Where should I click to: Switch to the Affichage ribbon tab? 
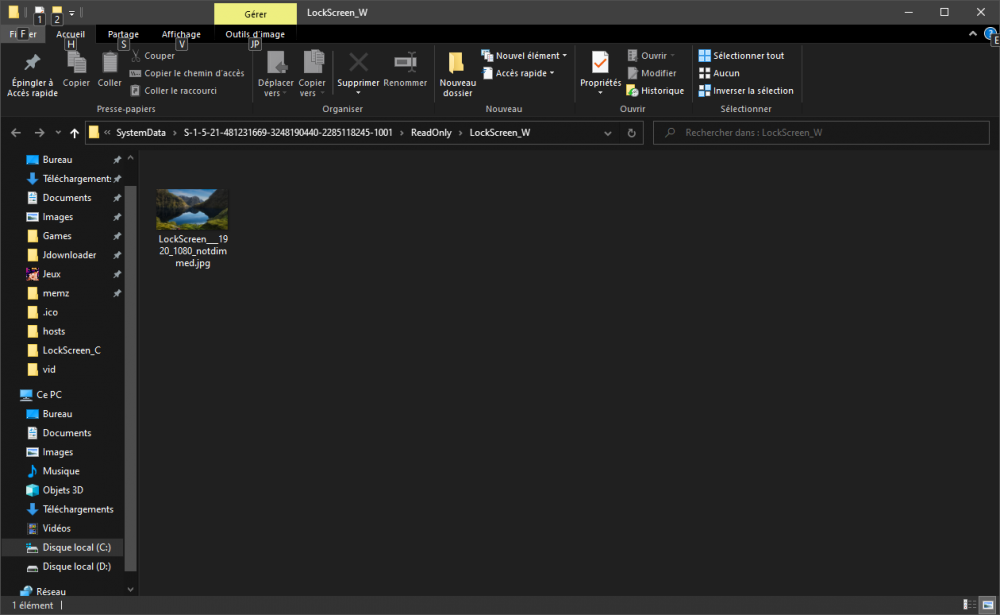pyautogui.click(x=181, y=34)
